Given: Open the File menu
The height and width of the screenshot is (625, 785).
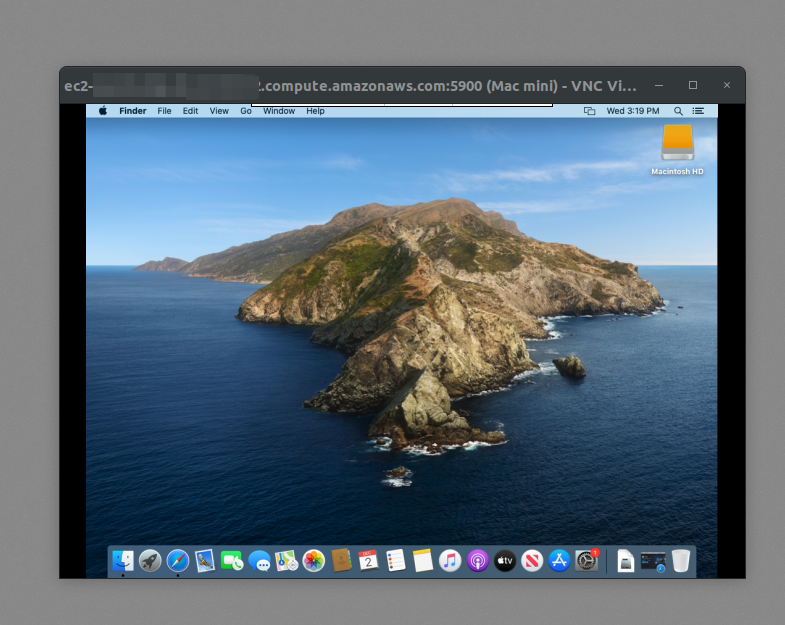Looking at the screenshot, I should coord(164,111).
